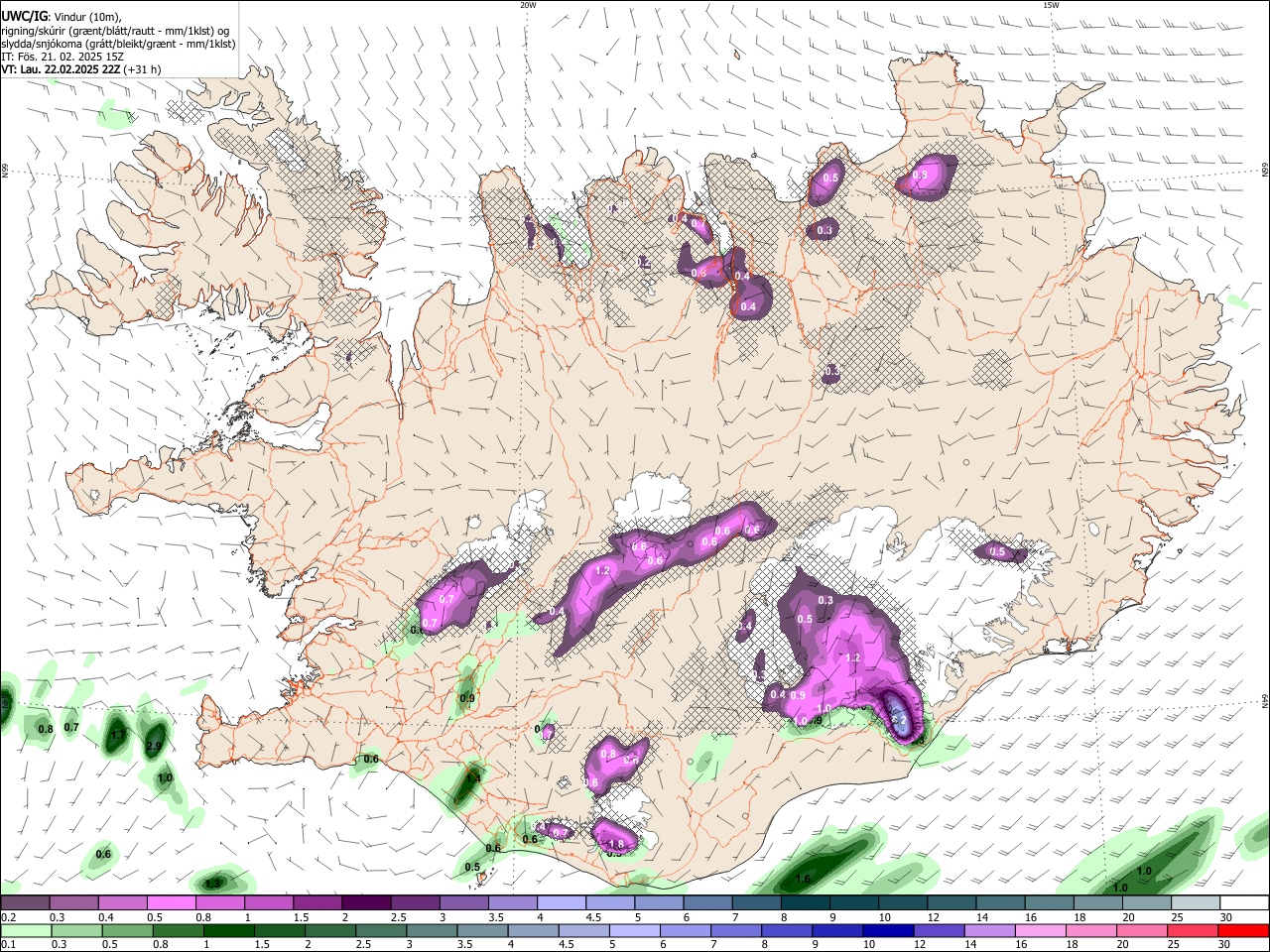Pick the bright red swatch on the rain scale
Screen dimensions: 1270x952
pos(1243,930)
